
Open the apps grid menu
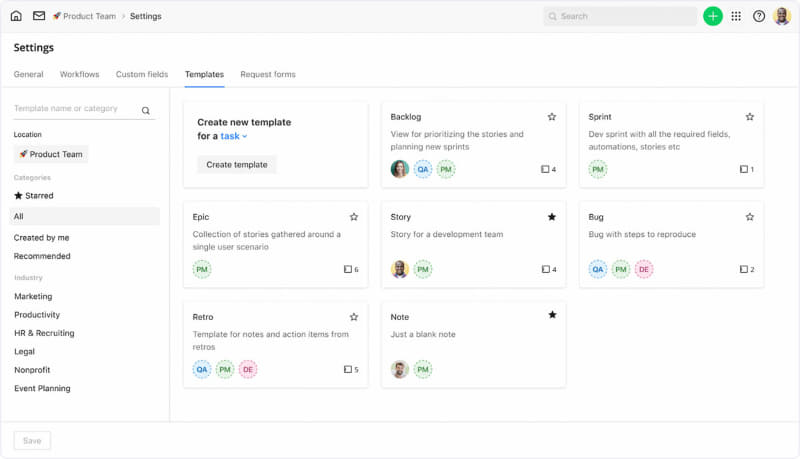pyautogui.click(x=736, y=16)
